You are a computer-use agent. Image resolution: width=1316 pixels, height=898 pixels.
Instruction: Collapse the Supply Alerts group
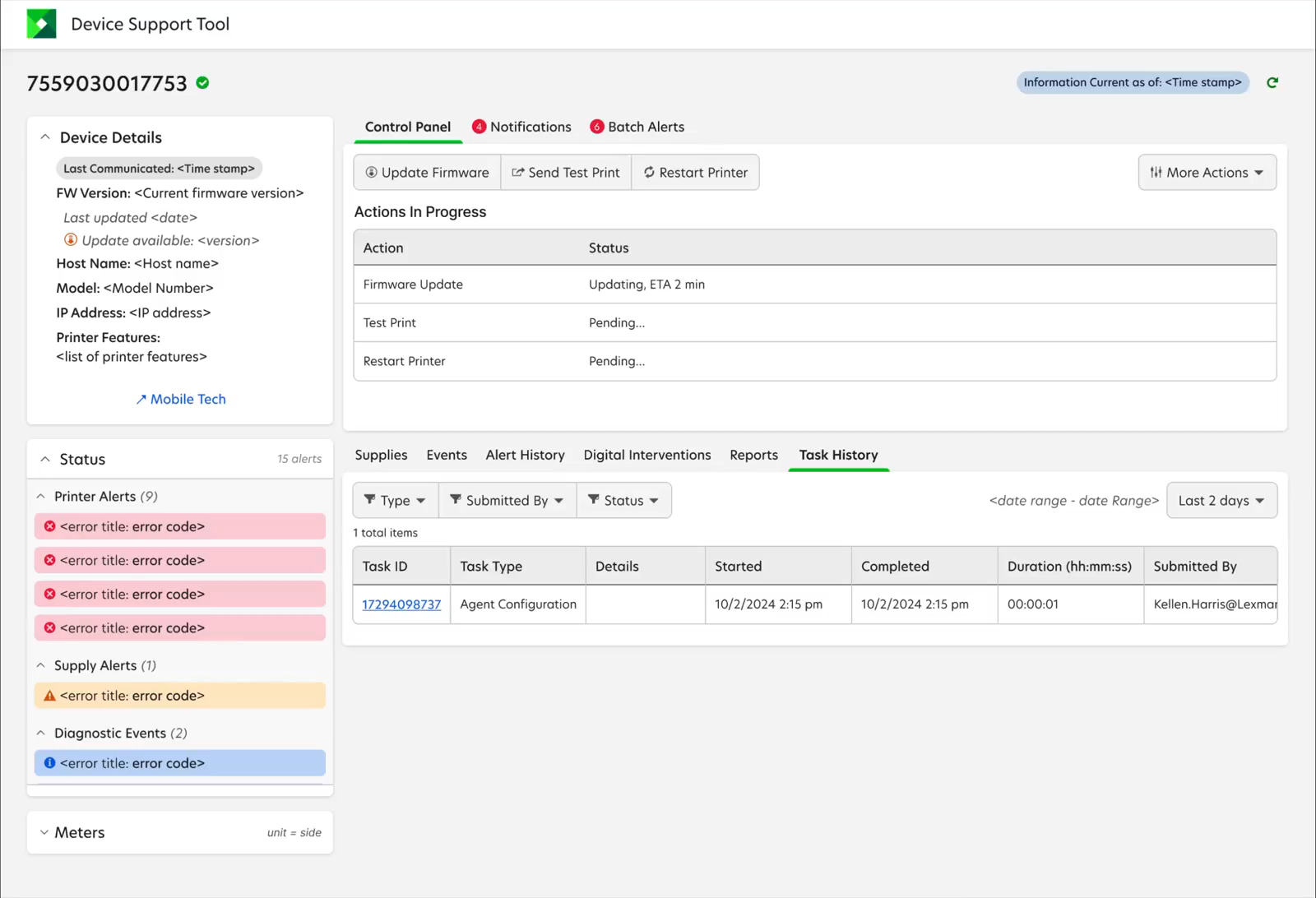(x=41, y=665)
